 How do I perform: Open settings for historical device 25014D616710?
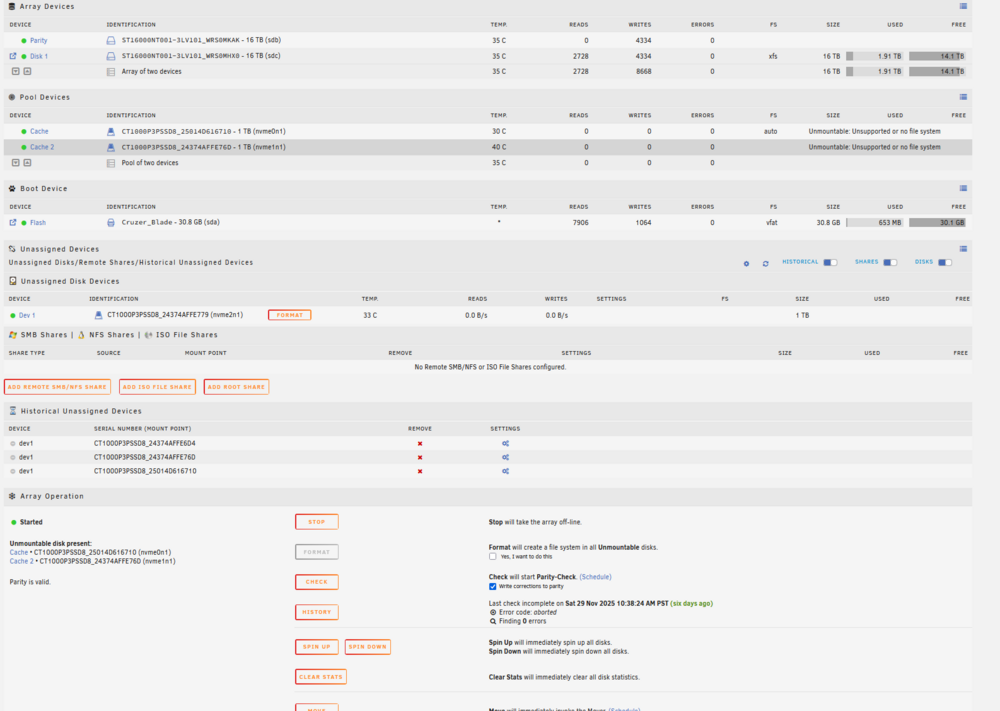505,471
